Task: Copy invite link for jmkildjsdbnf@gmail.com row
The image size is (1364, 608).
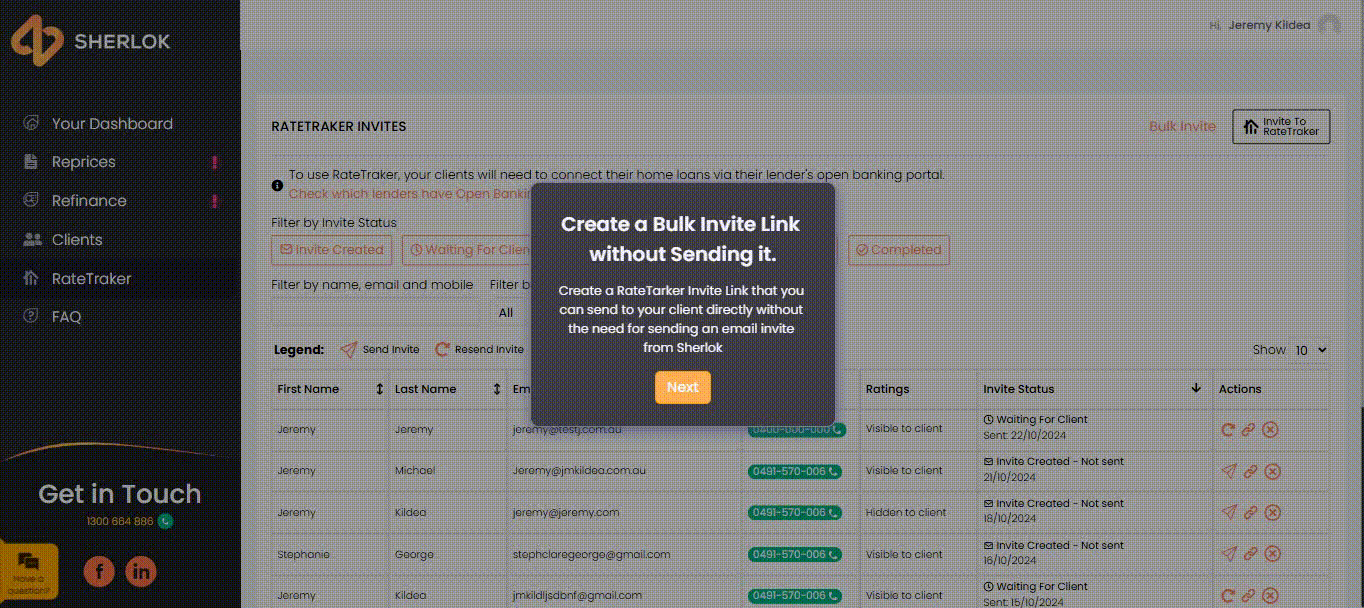Action: pyautogui.click(x=1249, y=596)
